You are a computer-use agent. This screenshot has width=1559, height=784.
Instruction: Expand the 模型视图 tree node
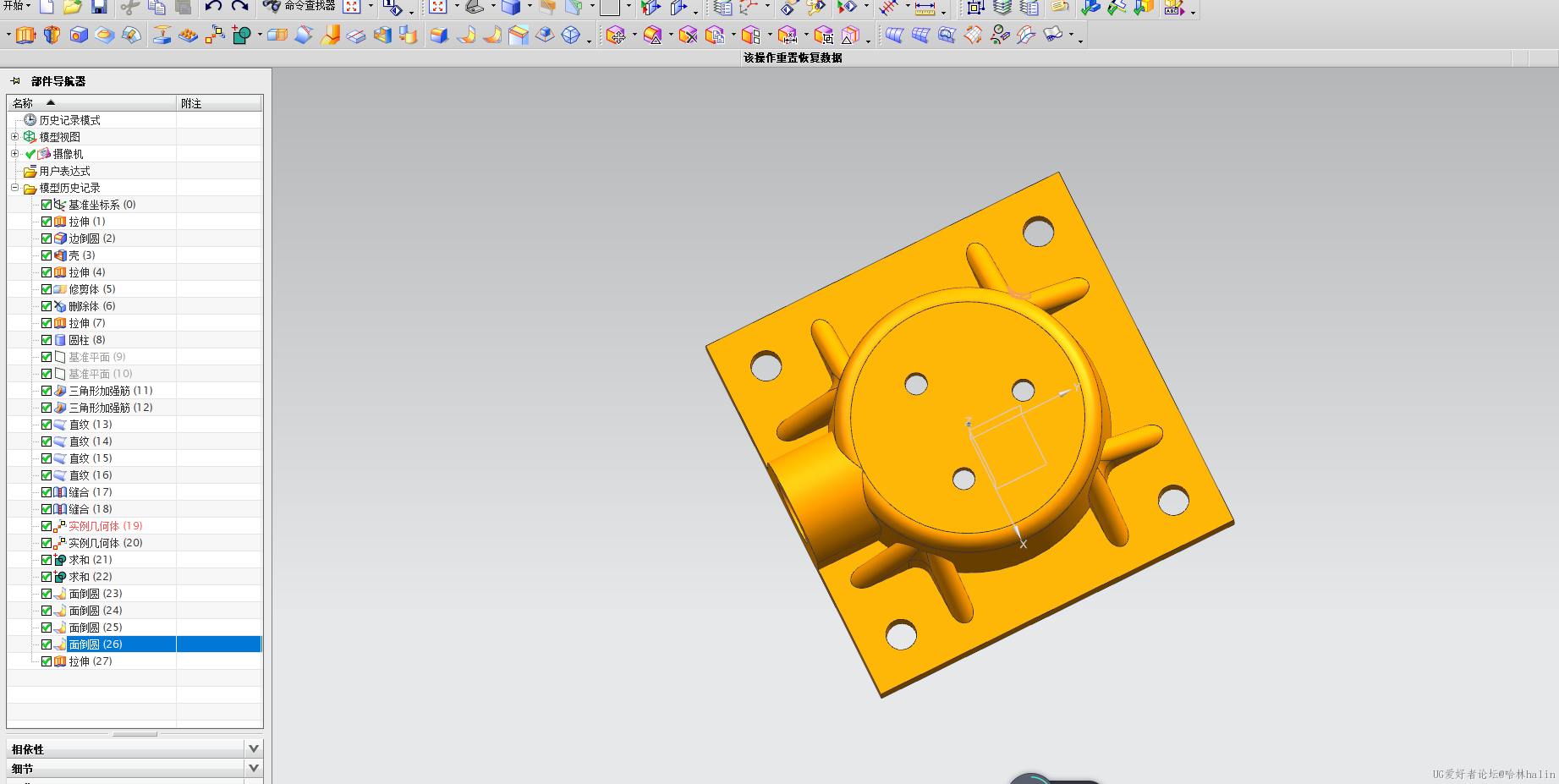(14, 136)
